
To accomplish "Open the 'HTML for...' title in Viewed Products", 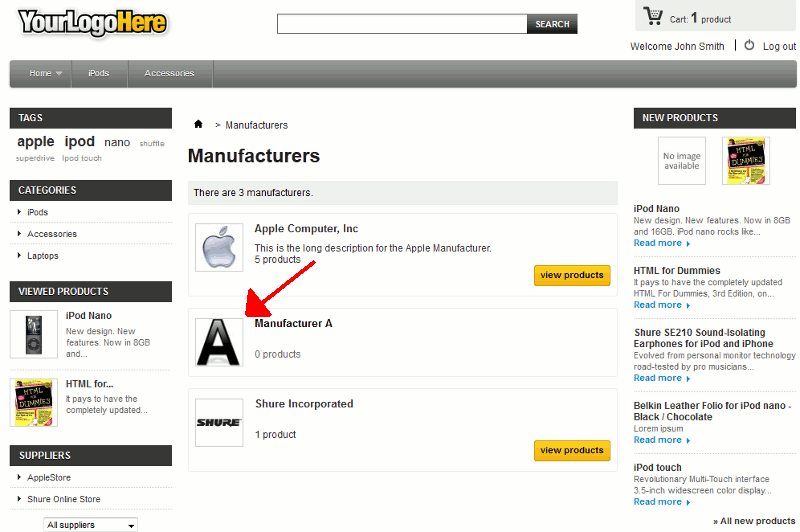I will coord(90,384).
